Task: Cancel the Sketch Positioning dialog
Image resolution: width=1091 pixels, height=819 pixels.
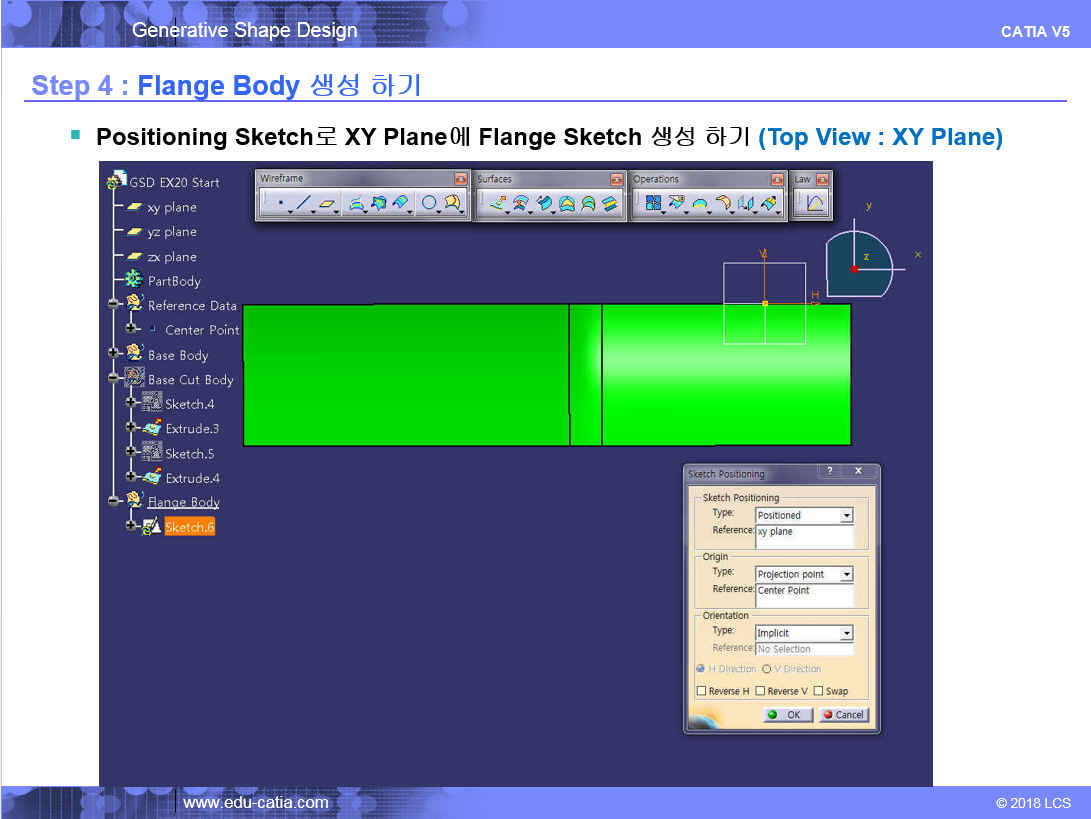Action: coord(844,715)
